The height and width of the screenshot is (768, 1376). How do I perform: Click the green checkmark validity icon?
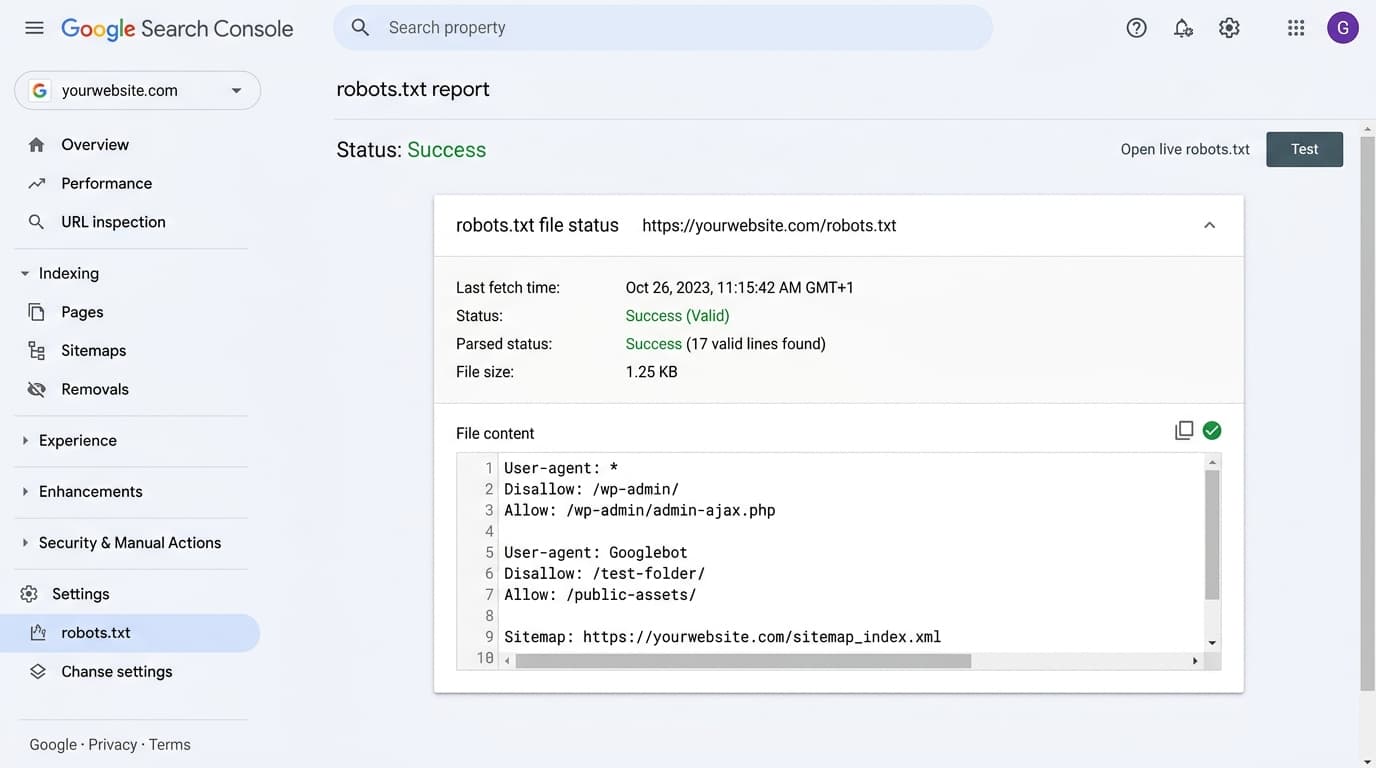click(1212, 430)
